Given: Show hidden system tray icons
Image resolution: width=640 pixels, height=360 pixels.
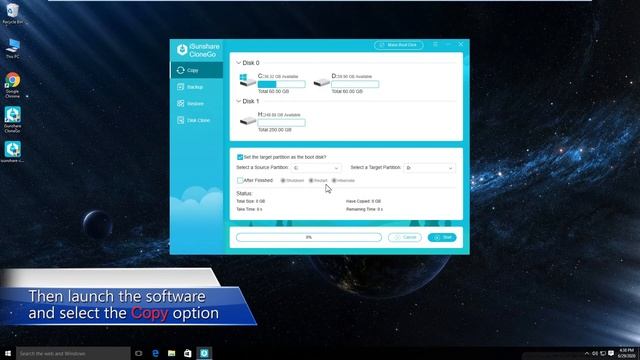Looking at the screenshot, I should click(x=587, y=353).
